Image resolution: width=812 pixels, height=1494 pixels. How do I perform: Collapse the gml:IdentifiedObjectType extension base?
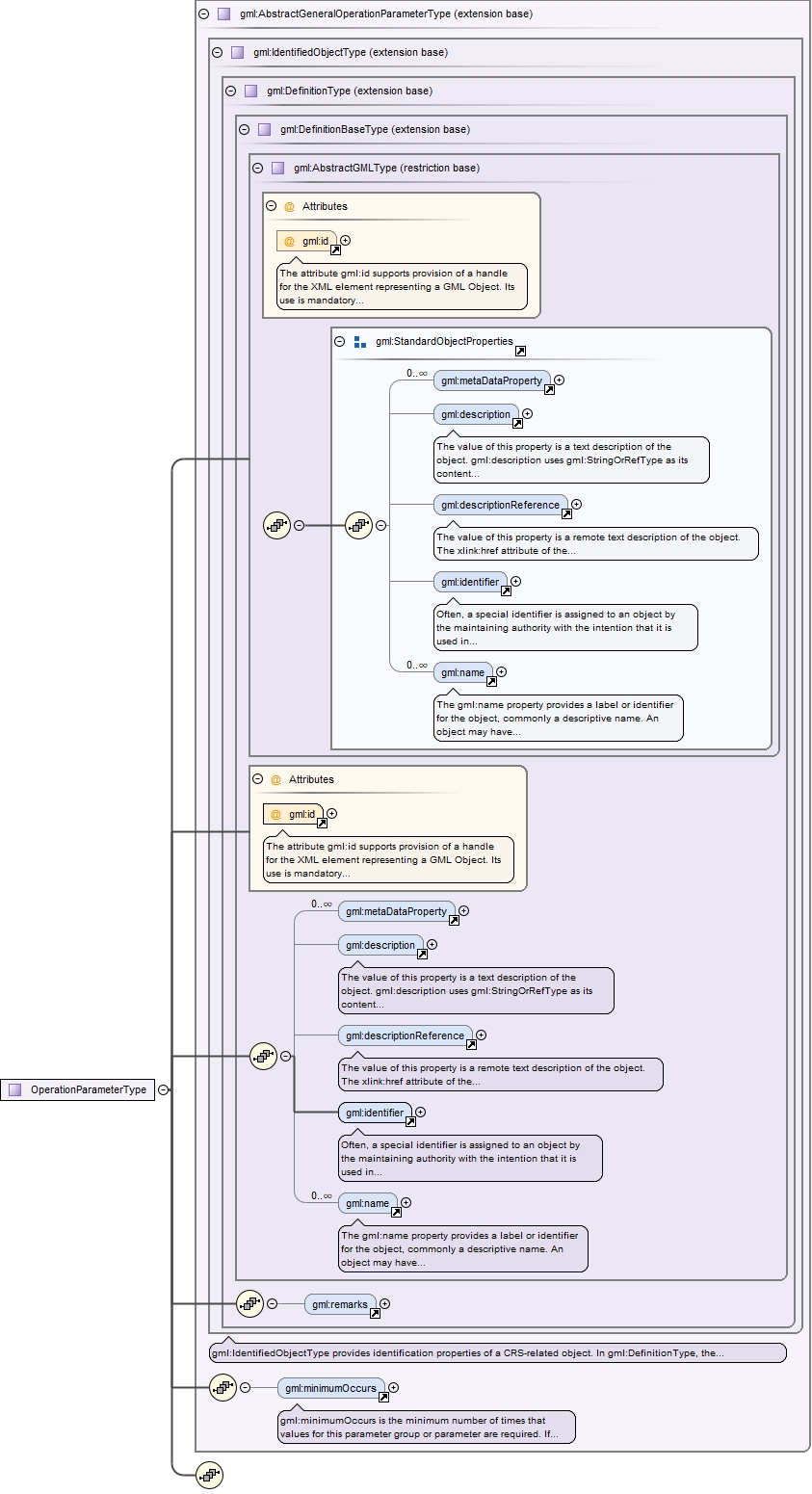click(217, 53)
